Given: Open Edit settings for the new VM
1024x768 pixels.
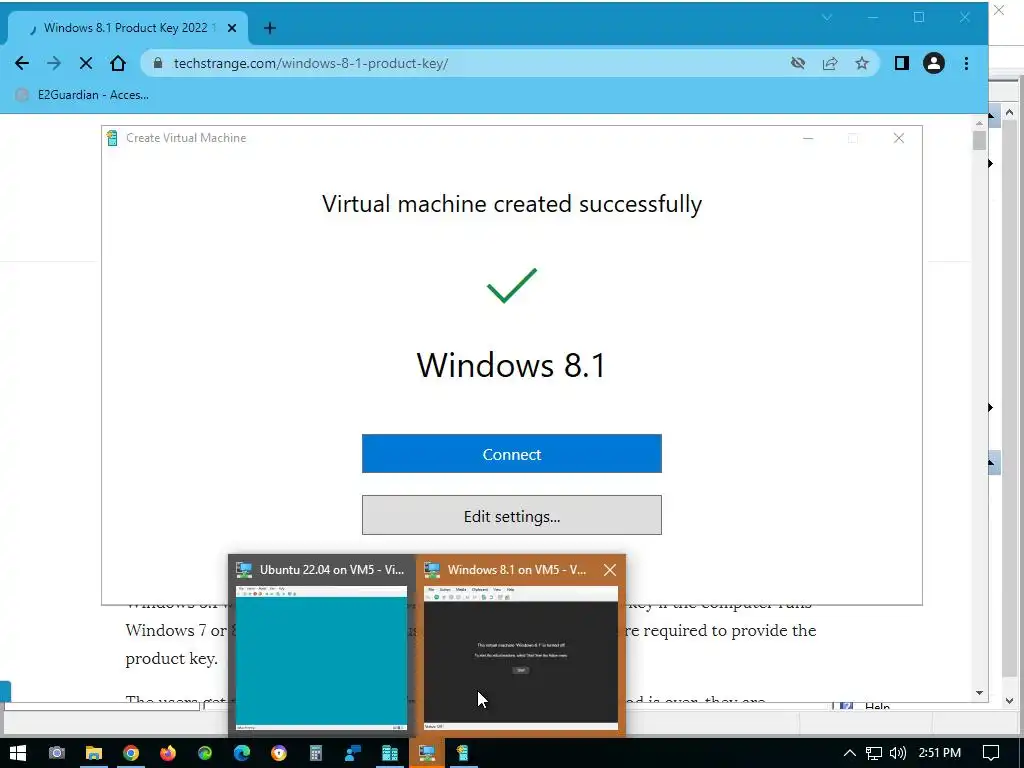Looking at the screenshot, I should [x=511, y=516].
